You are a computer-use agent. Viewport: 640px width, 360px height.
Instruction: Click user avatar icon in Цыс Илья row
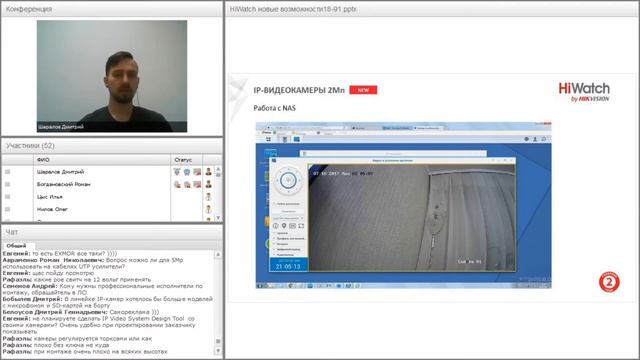pyautogui.click(x=209, y=197)
